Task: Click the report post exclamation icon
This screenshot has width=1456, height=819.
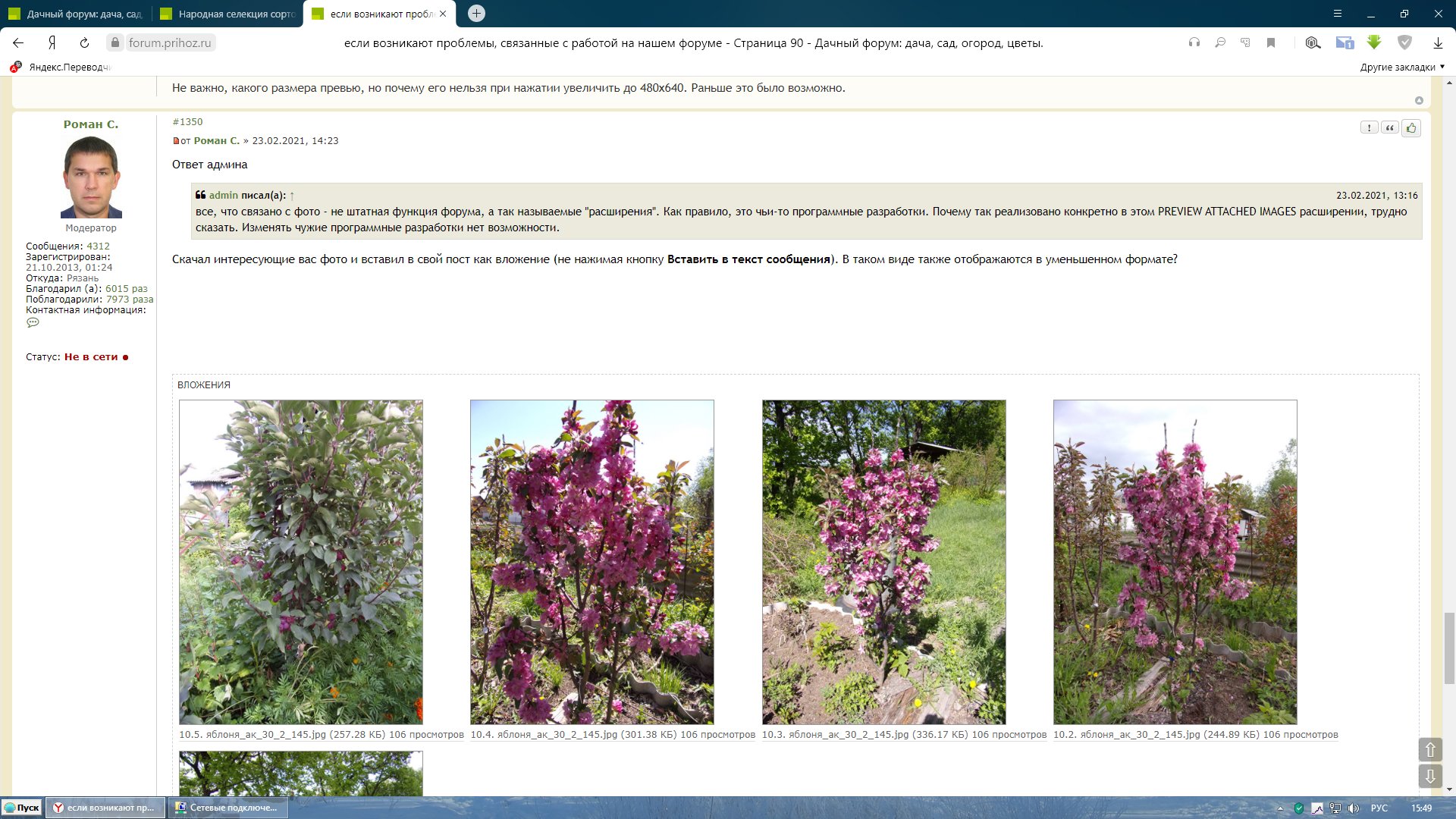Action: coord(1369,128)
